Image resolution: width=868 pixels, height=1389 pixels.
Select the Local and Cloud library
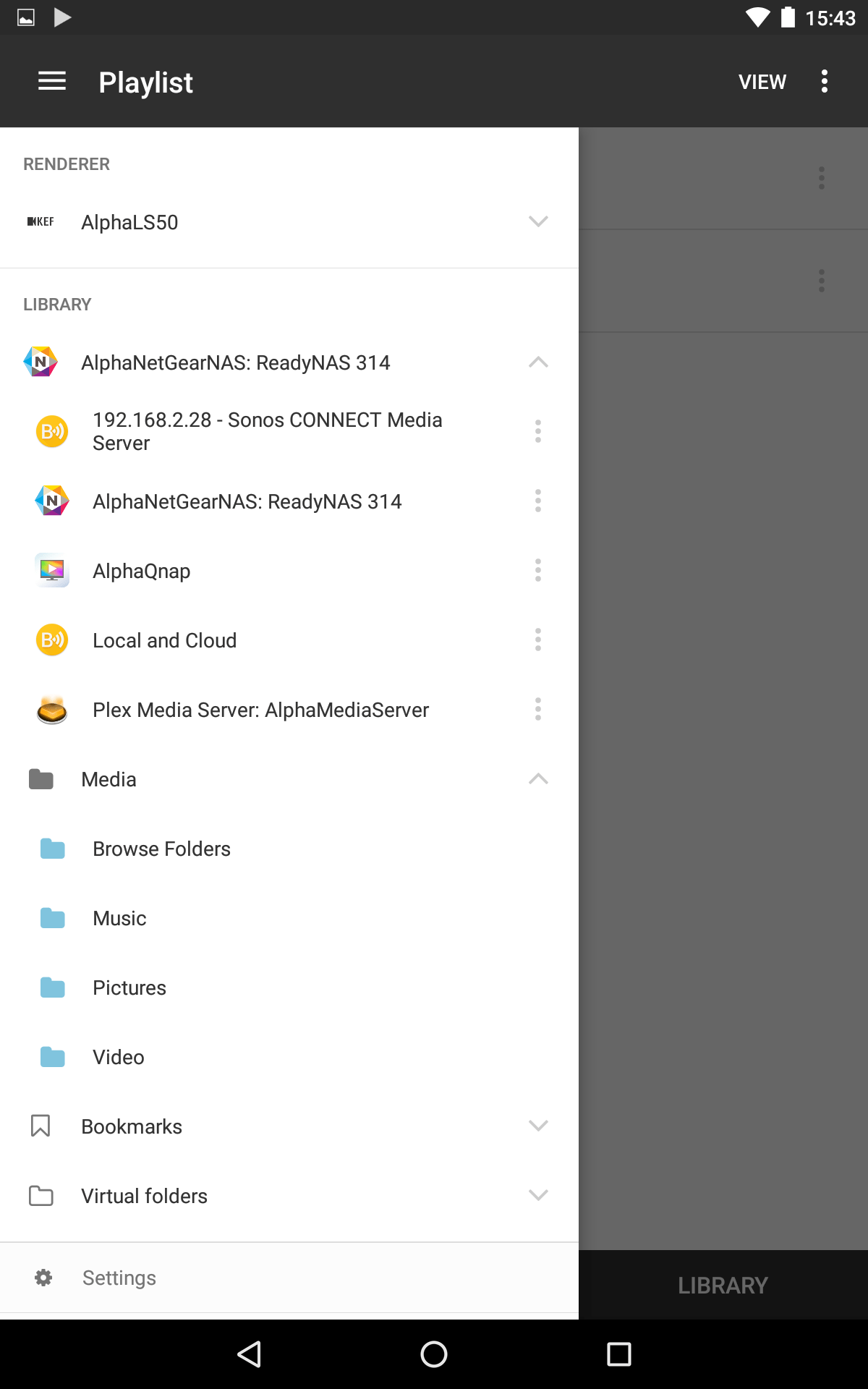[x=165, y=640]
